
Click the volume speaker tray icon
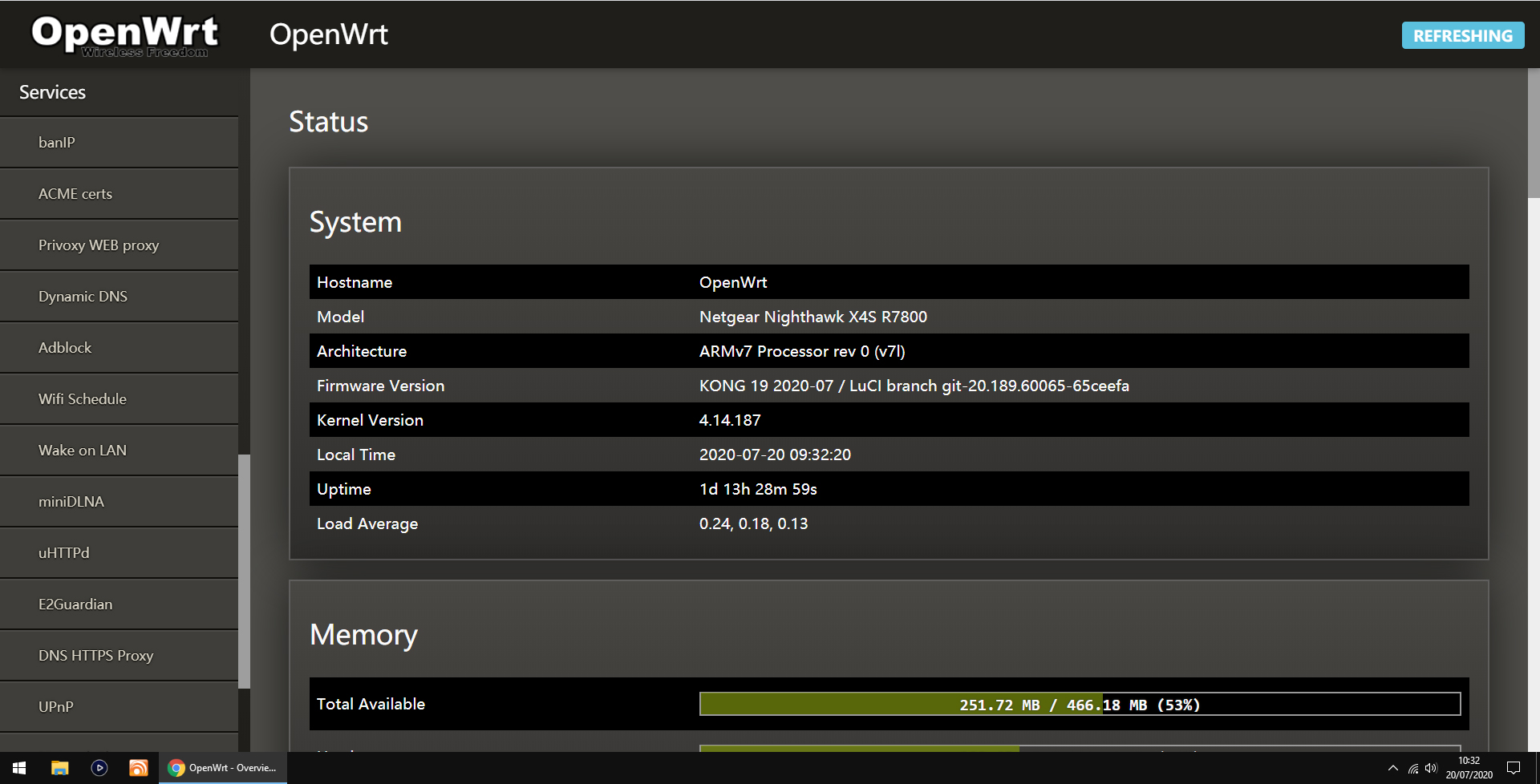pos(1431,768)
